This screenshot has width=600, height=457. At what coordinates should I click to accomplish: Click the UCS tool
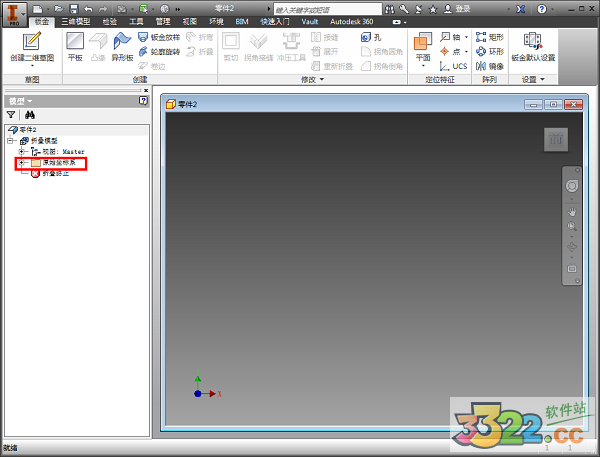(x=453, y=66)
